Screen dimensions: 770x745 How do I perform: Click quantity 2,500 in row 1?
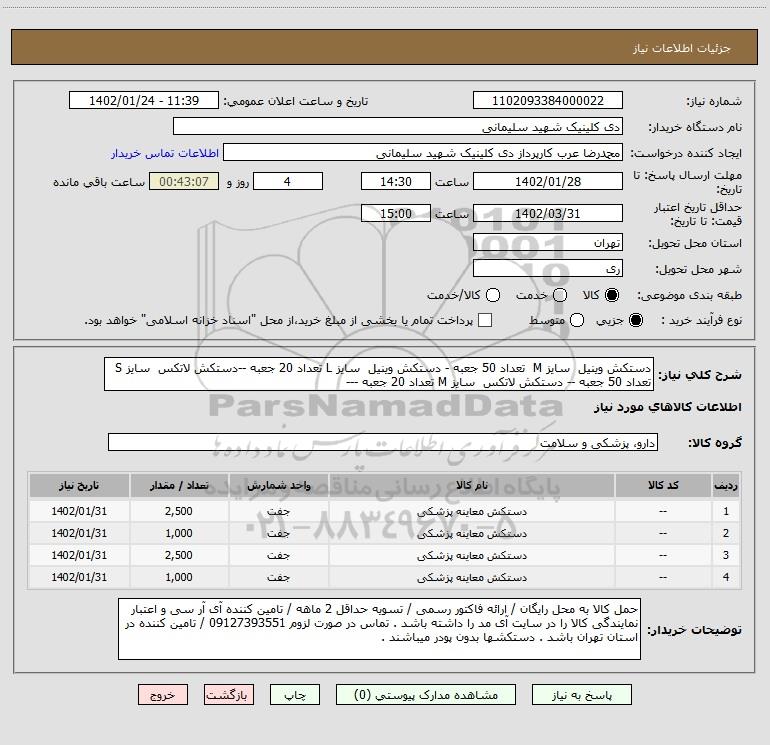point(179,511)
